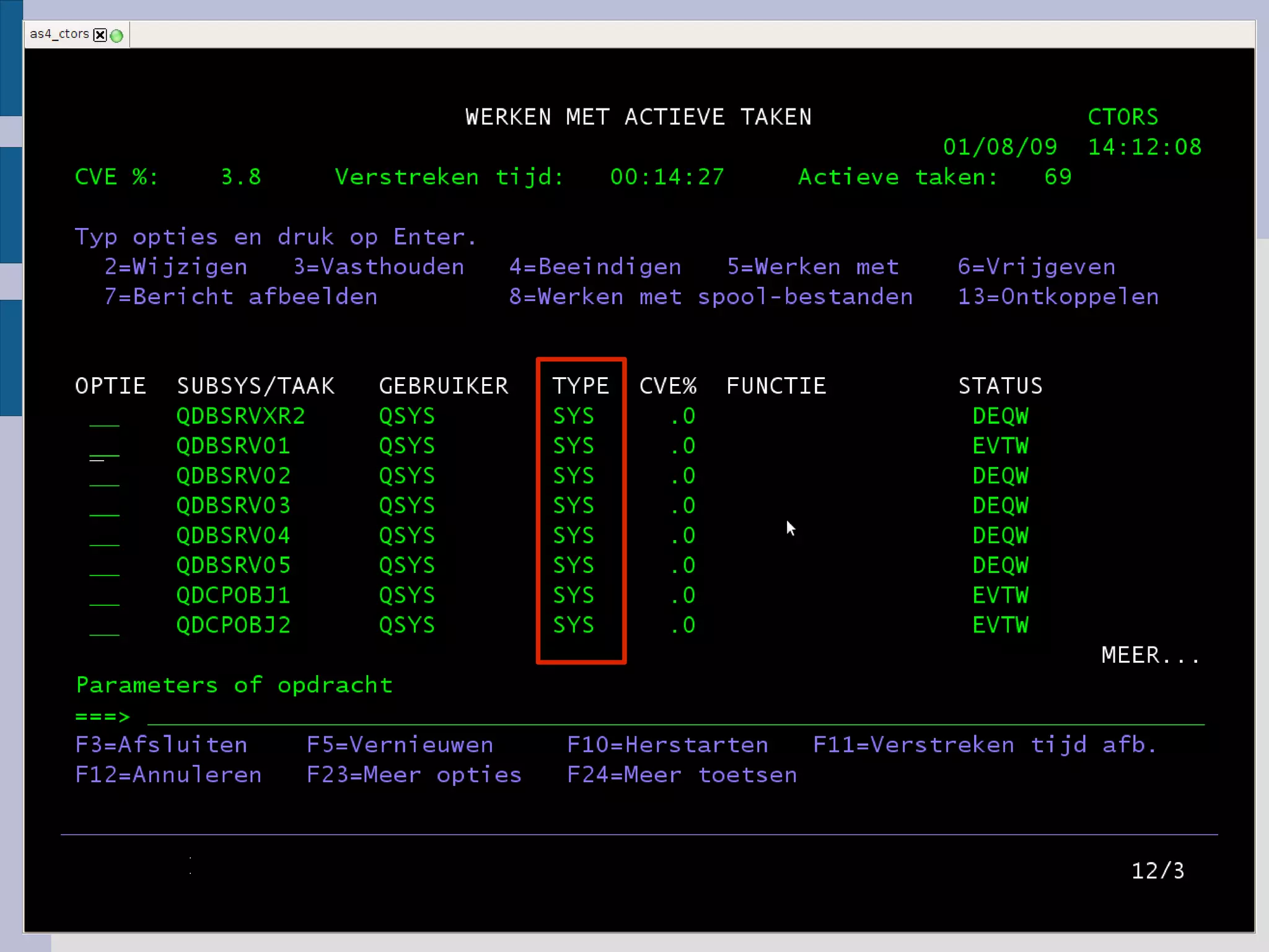Image resolution: width=1269 pixels, height=952 pixels.
Task: Close the as4_ctors session tab
Action: pos(100,35)
